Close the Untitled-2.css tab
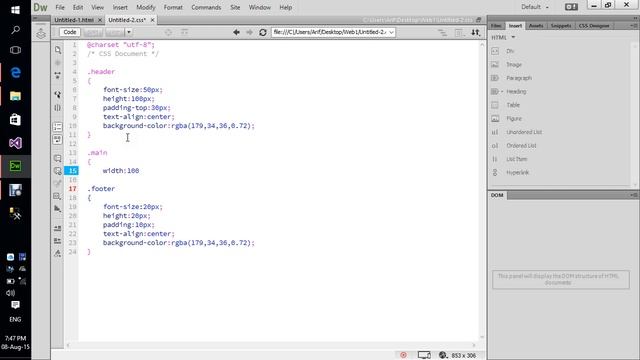The image size is (640, 360). pyautogui.click(x=153, y=20)
